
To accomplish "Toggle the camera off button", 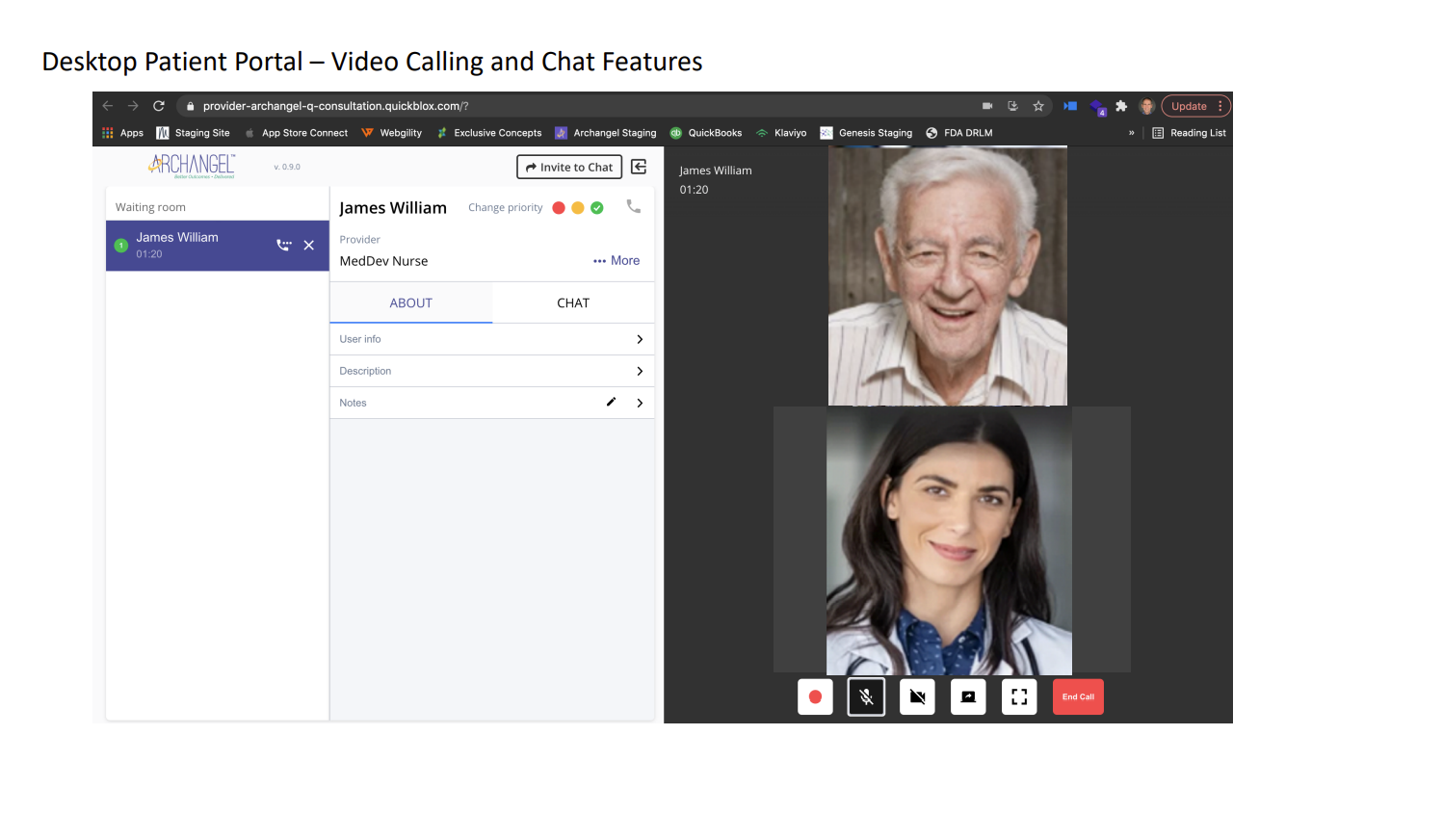I will (x=917, y=696).
